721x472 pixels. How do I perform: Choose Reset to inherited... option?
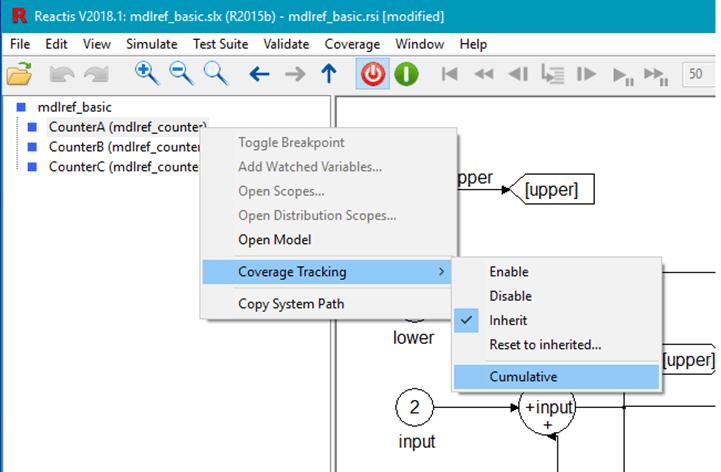[545, 345]
